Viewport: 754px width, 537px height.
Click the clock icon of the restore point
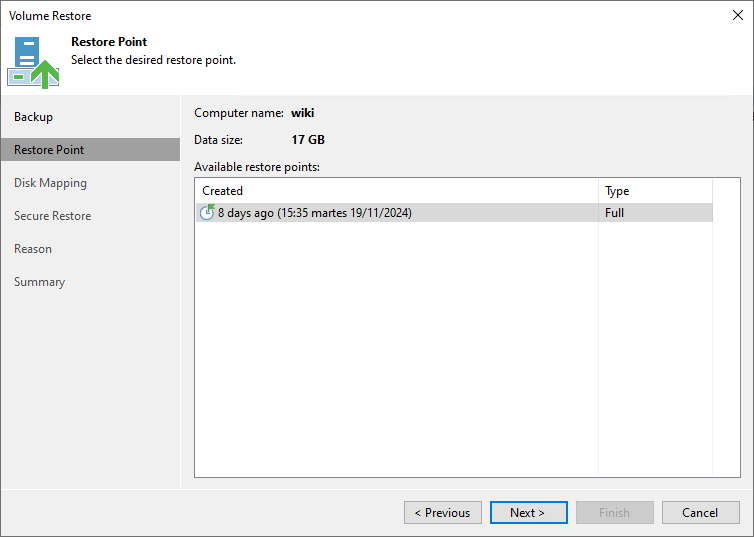pyautogui.click(x=207, y=213)
